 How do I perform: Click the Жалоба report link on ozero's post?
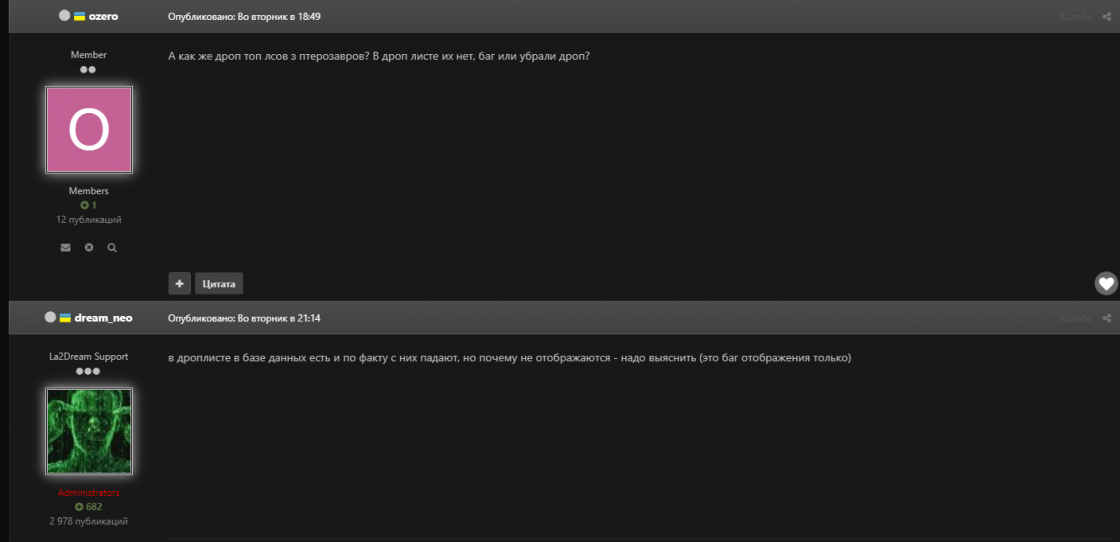click(x=1075, y=17)
